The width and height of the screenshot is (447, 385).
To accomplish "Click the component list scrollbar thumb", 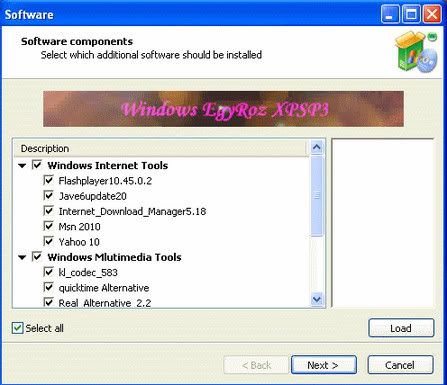I will point(317,196).
